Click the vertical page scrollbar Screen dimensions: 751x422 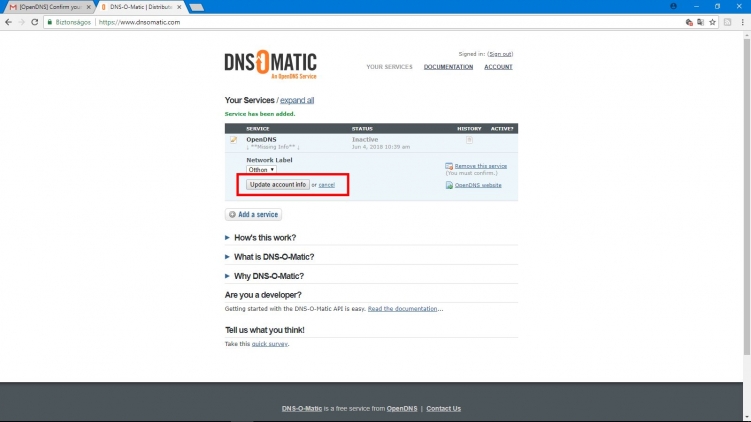[x=747, y=196]
